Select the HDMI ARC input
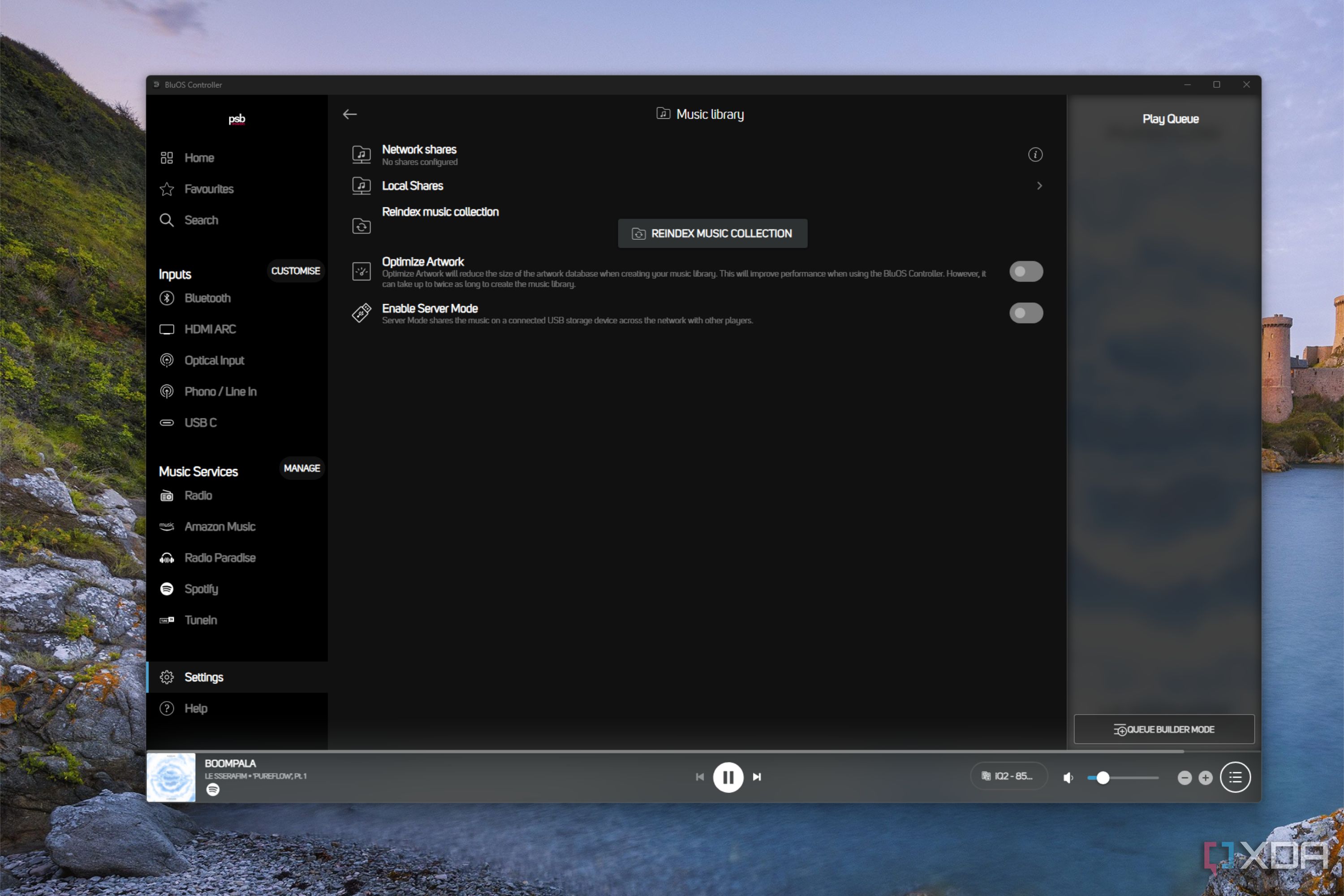Viewport: 1344px width, 896px height. point(237,329)
